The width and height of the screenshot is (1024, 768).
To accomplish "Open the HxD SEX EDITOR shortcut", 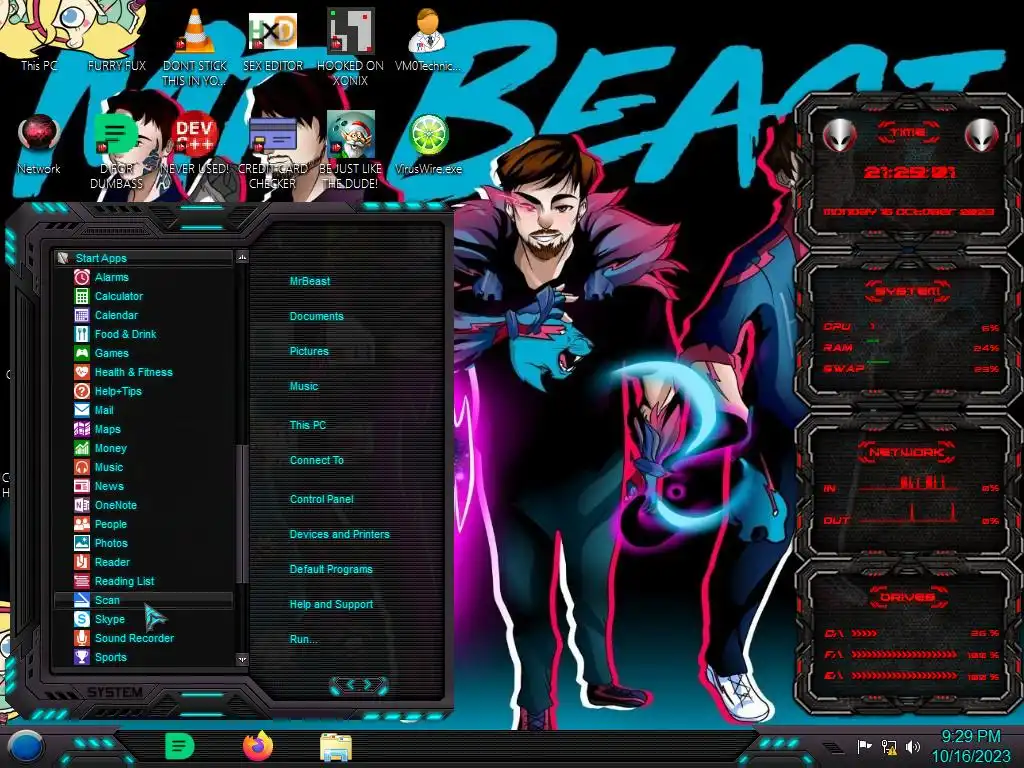I will 273,39.
